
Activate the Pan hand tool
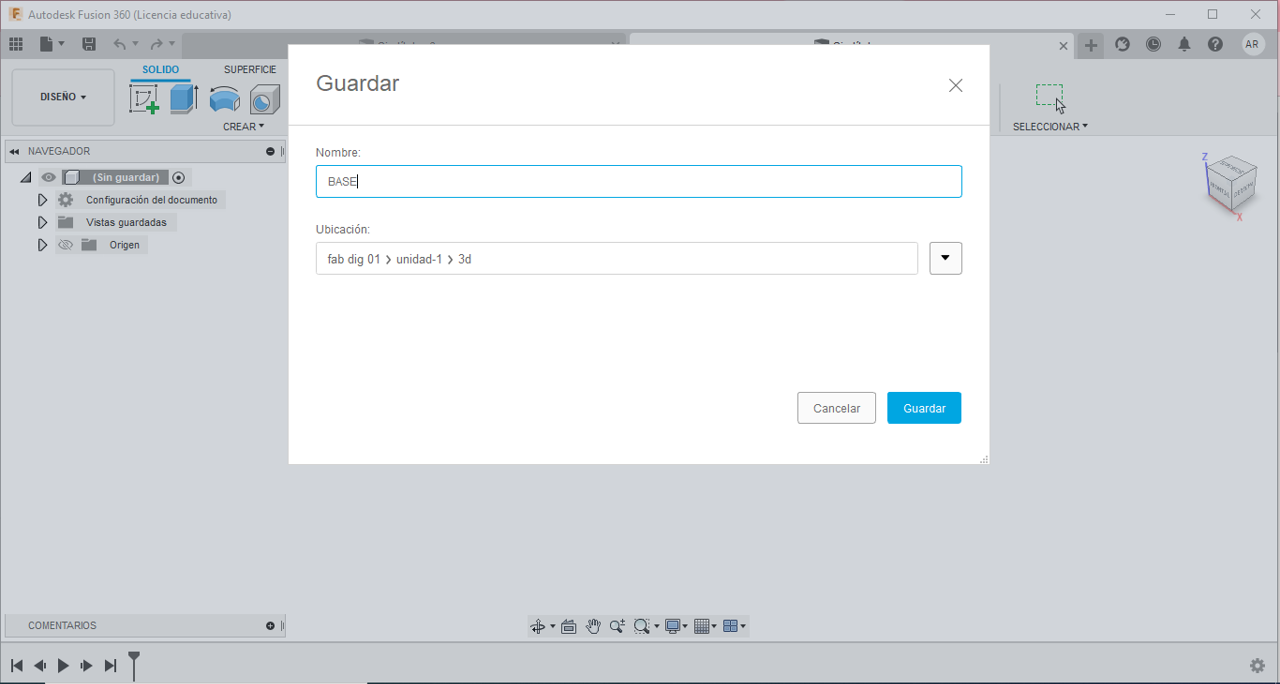point(593,626)
